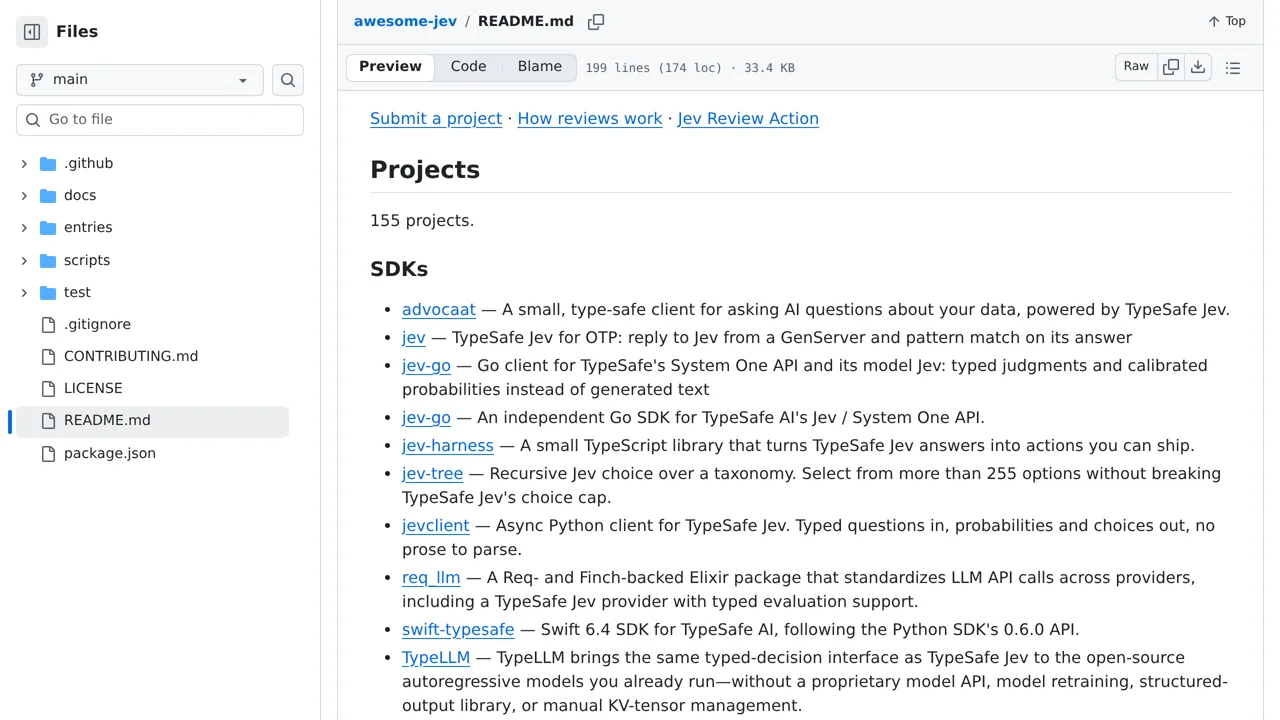Open the jev-harness project link
Viewport: 1280px width, 720px height.
click(x=448, y=446)
